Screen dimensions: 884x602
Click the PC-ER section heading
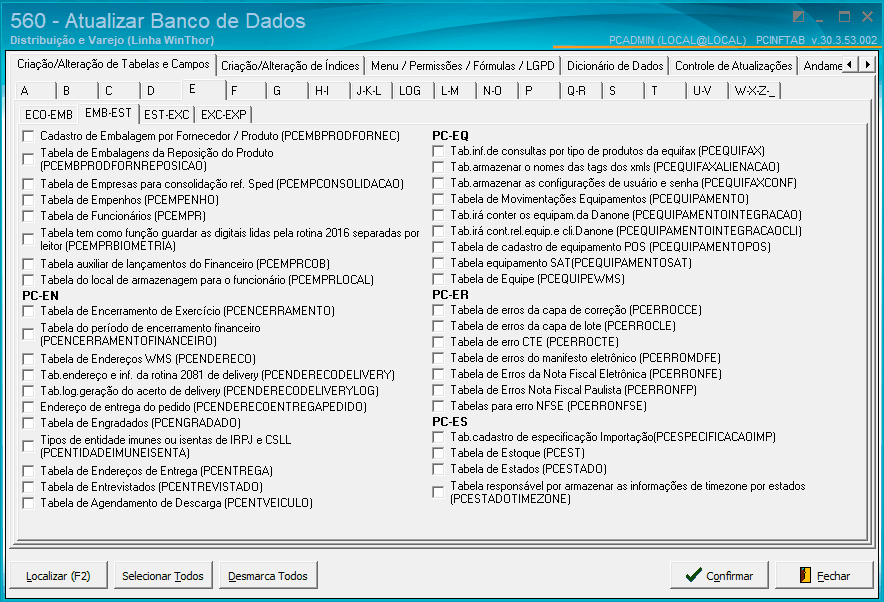pos(450,295)
